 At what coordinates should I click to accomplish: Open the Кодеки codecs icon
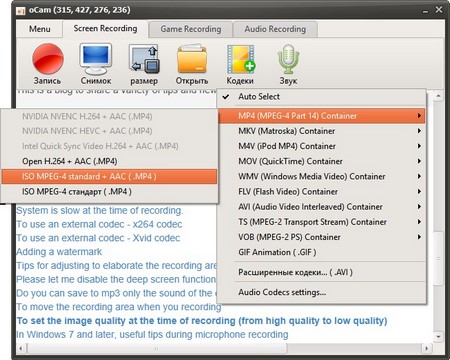click(240, 59)
